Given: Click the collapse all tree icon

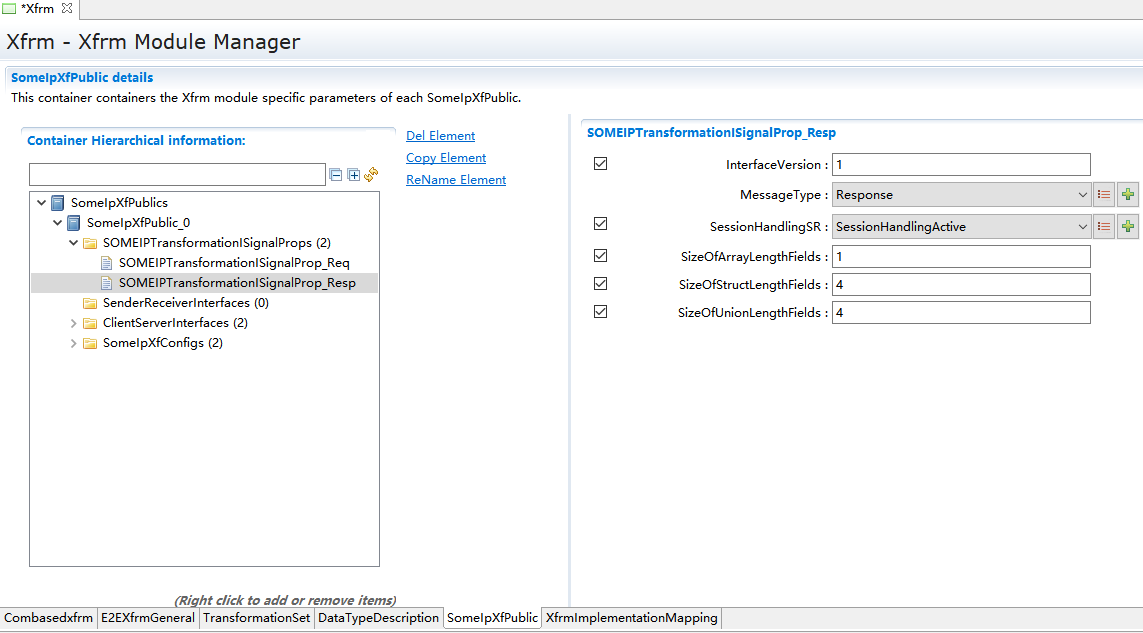Looking at the screenshot, I should tap(336, 175).
